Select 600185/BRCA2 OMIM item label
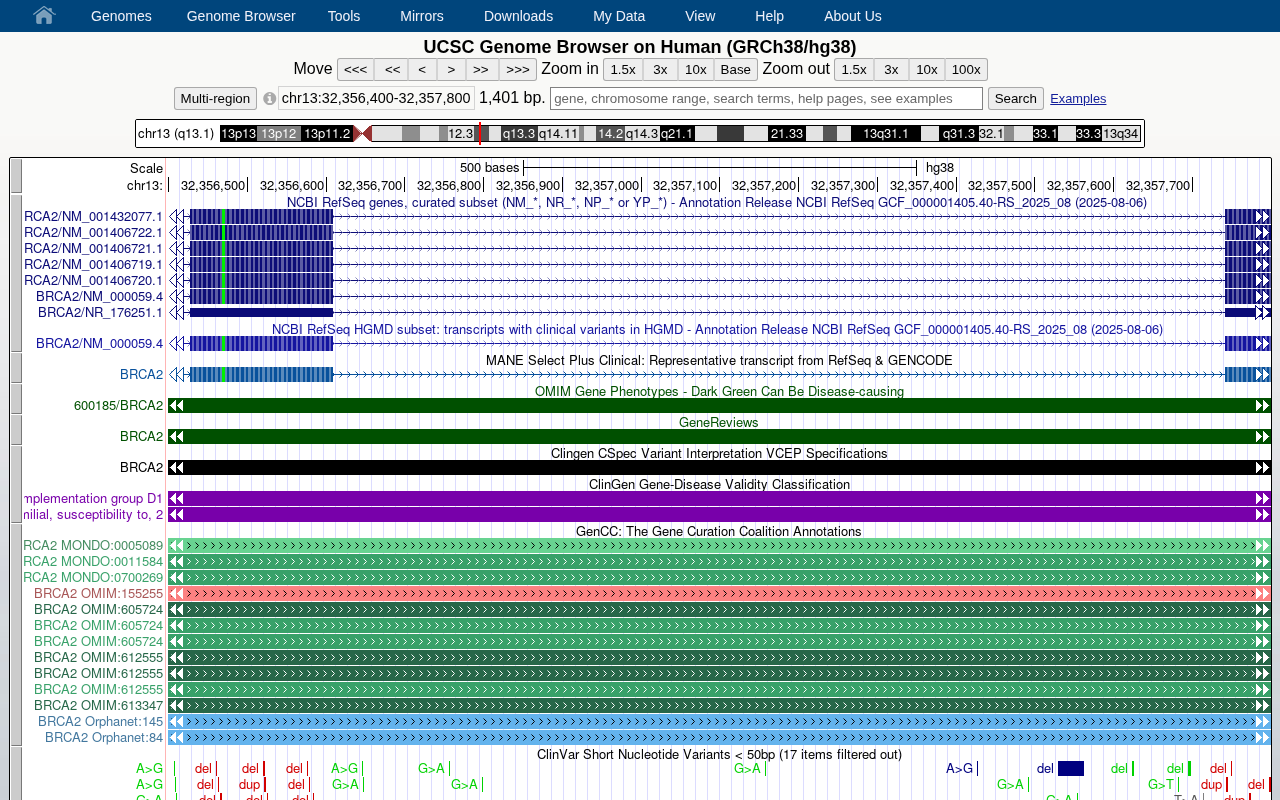The width and height of the screenshot is (1280, 800). coord(118,405)
